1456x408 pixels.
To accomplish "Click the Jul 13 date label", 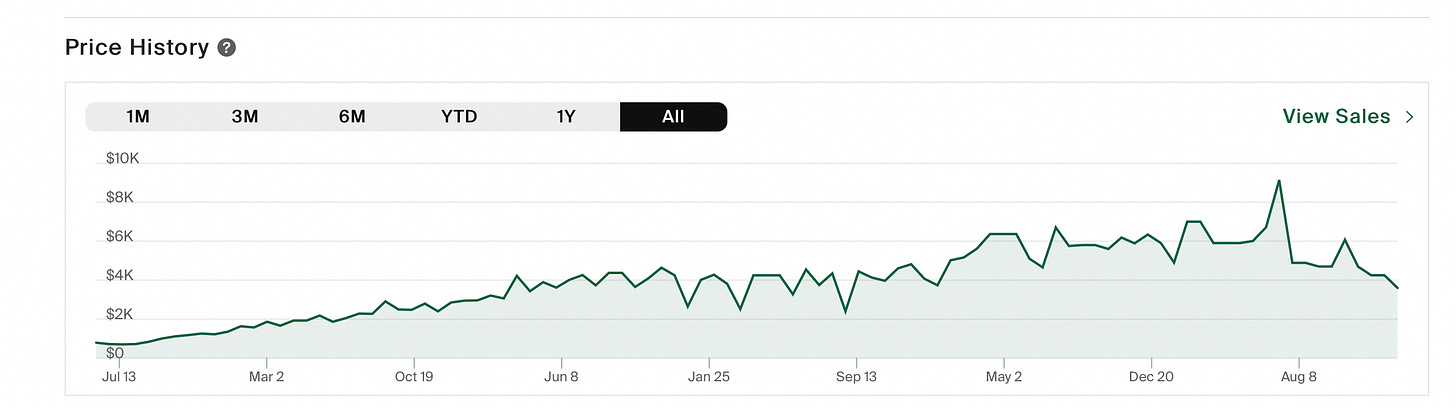I will [119, 377].
